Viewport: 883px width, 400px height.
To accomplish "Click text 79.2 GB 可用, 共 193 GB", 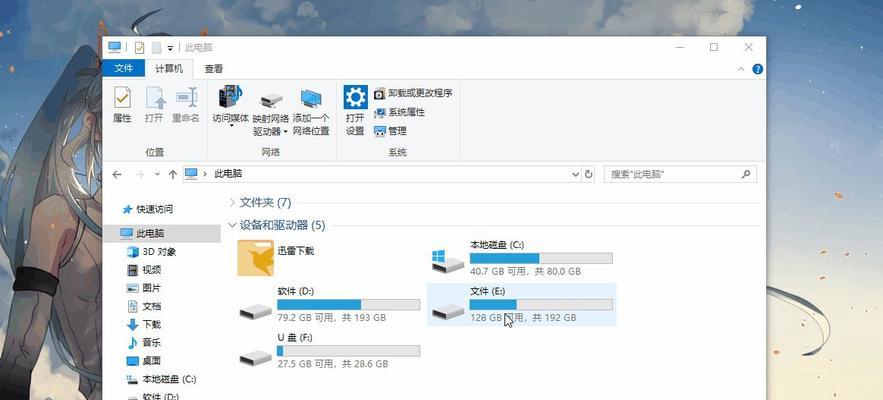I will [332, 318].
